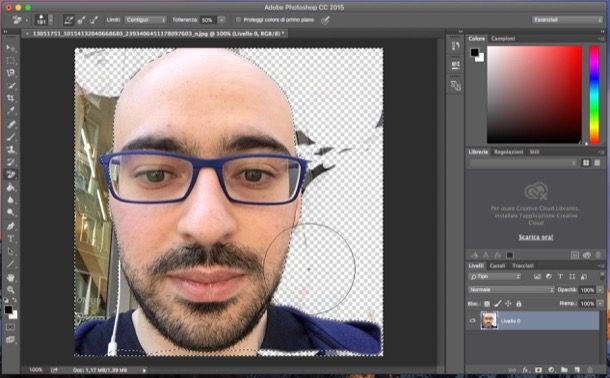Click the delete layer trash icon
Viewport: 610px width, 378px height.
coord(590,370)
